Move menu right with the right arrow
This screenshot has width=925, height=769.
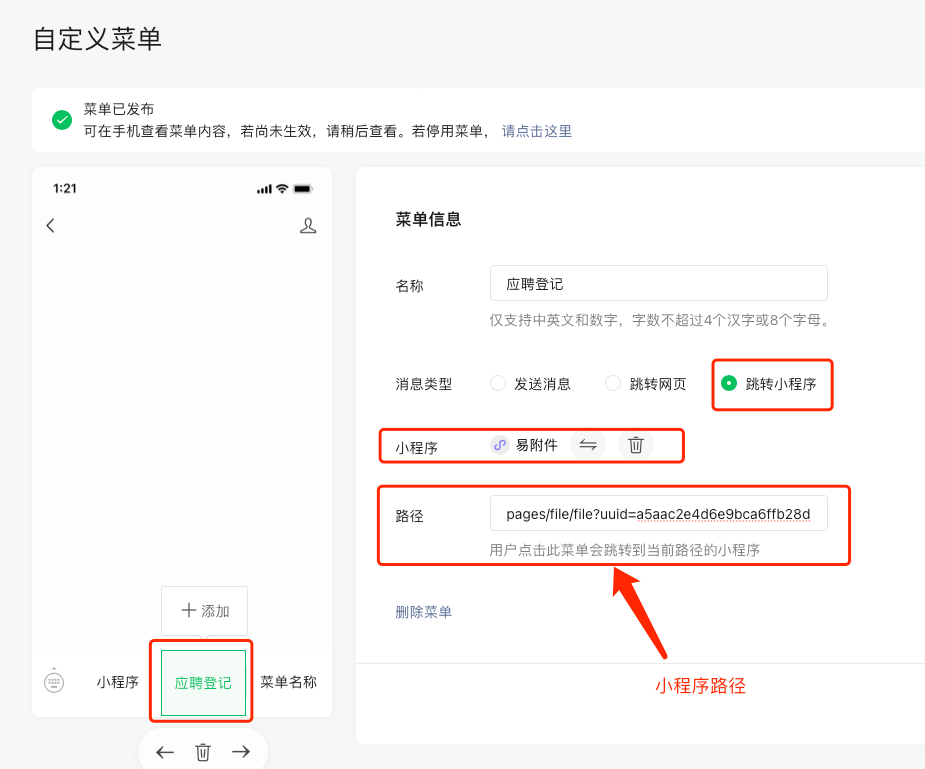[241, 752]
